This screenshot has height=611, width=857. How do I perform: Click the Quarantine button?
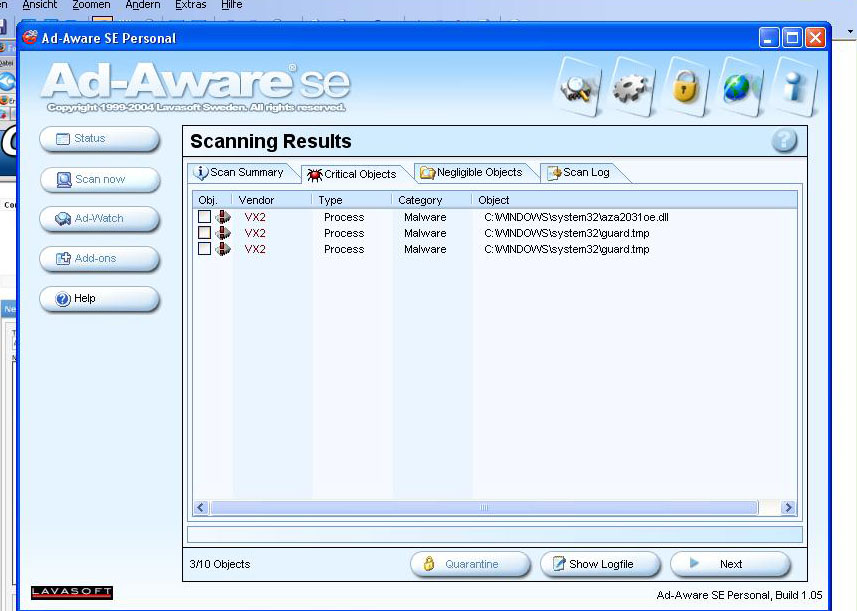point(470,564)
